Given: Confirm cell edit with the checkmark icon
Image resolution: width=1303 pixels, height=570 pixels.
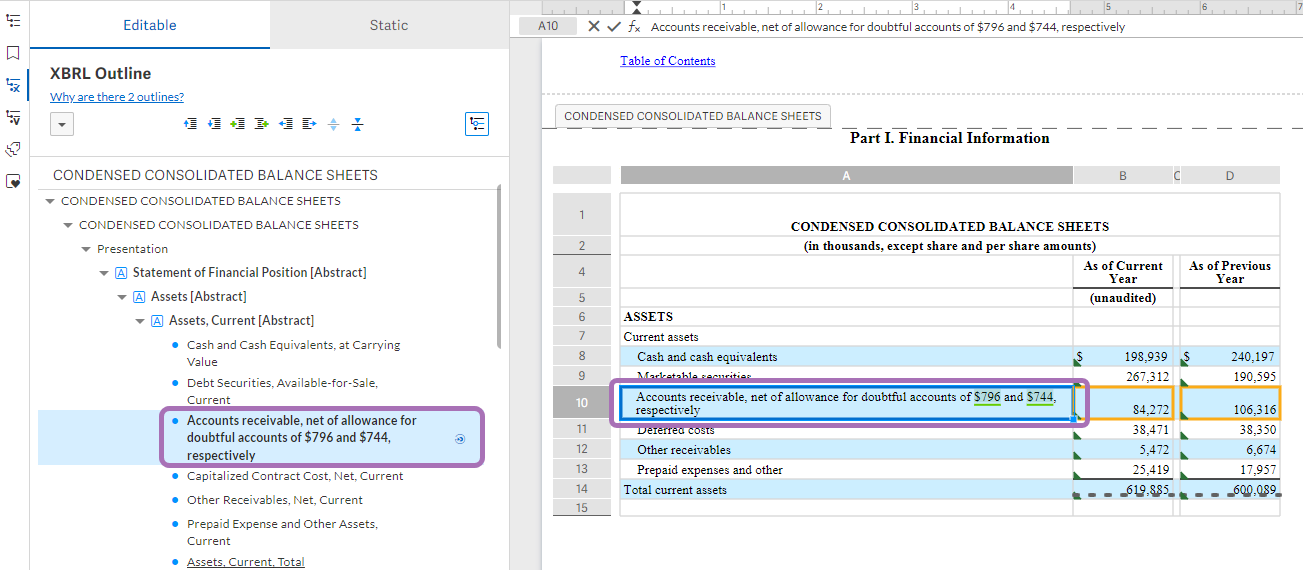Looking at the screenshot, I should coord(613,27).
